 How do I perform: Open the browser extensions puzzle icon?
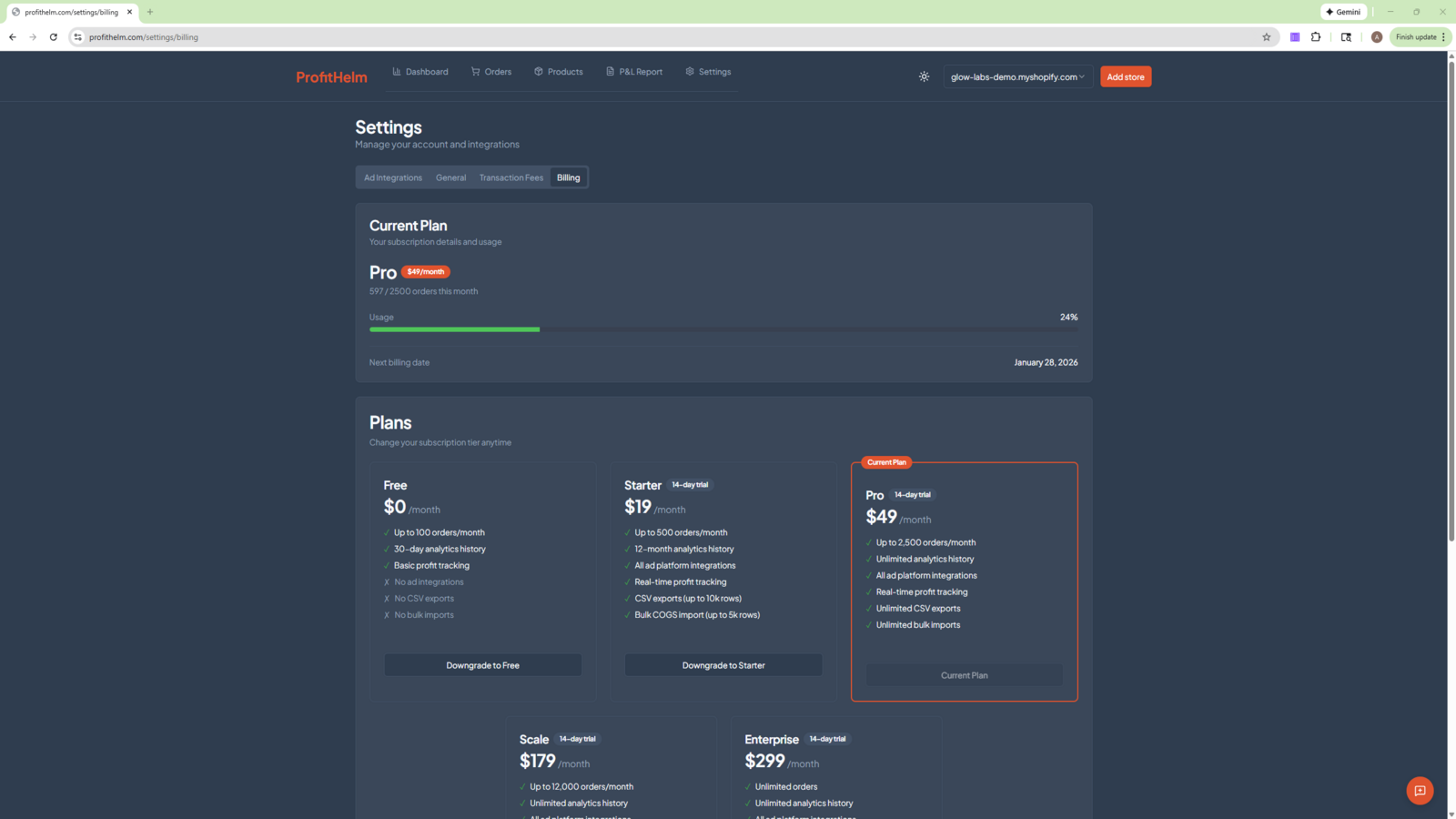pyautogui.click(x=1316, y=37)
